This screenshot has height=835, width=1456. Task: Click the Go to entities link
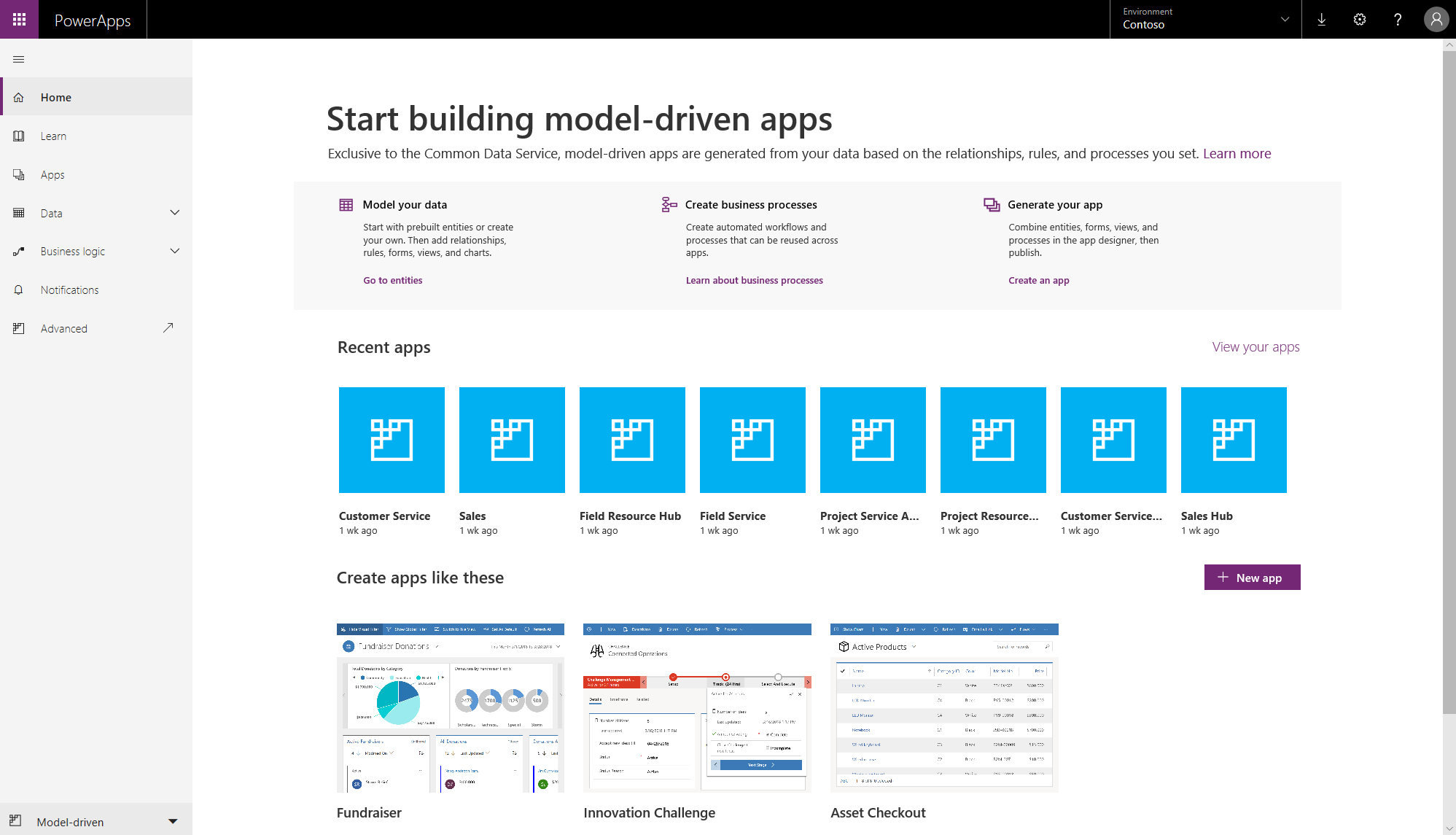coord(392,281)
